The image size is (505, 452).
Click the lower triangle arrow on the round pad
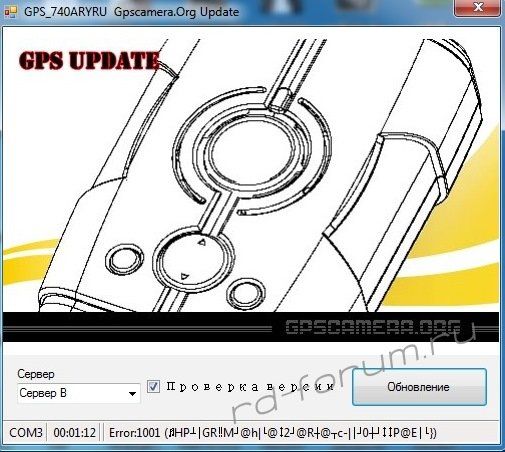(x=184, y=276)
